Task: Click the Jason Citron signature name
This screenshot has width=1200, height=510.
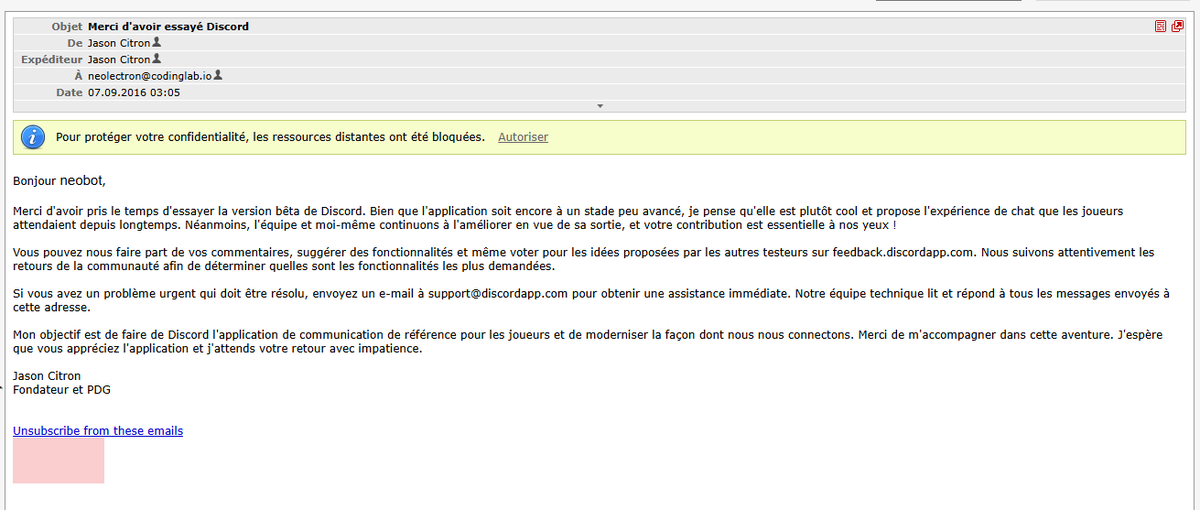Action: tap(47, 375)
